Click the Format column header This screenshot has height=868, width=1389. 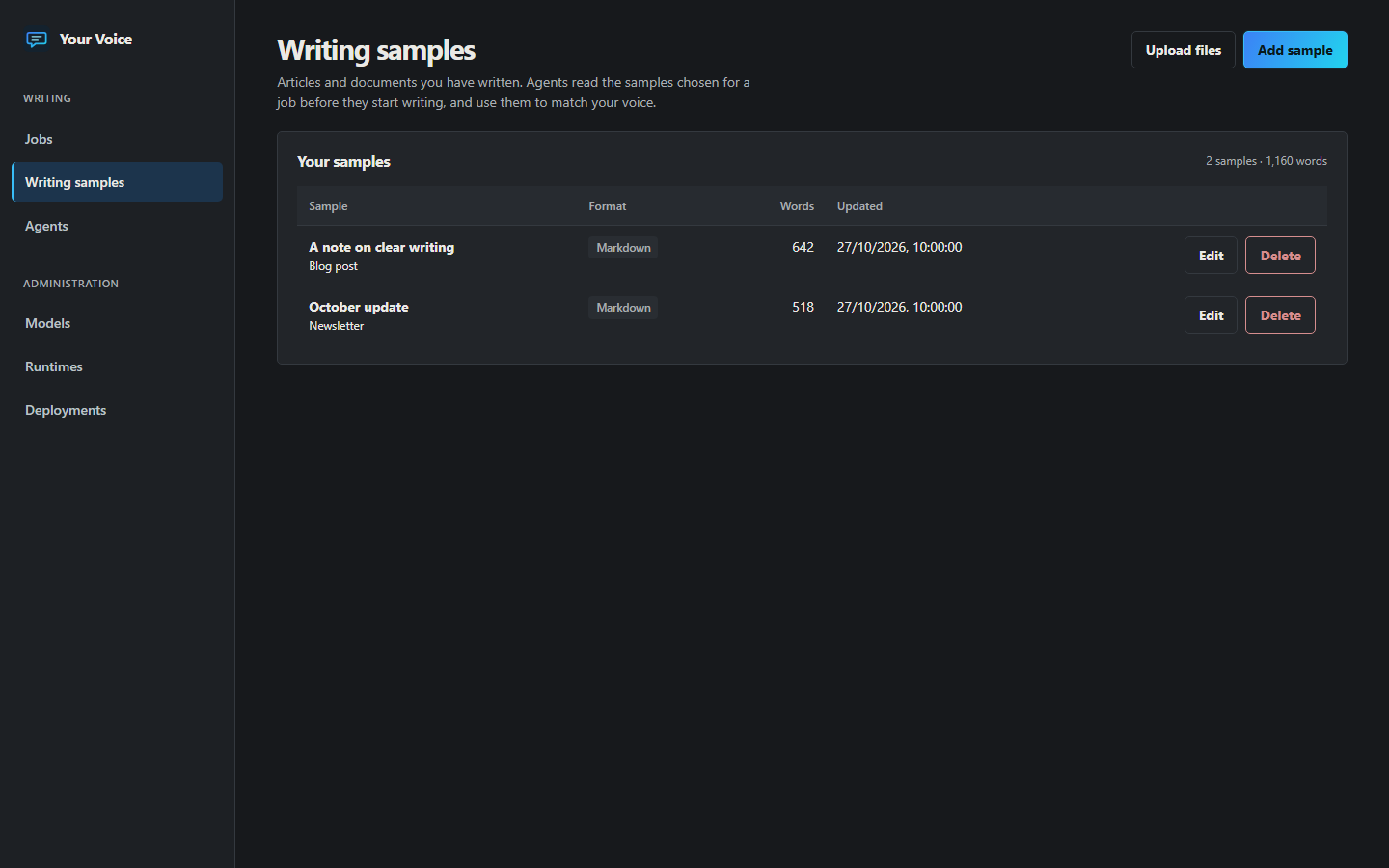(x=608, y=206)
